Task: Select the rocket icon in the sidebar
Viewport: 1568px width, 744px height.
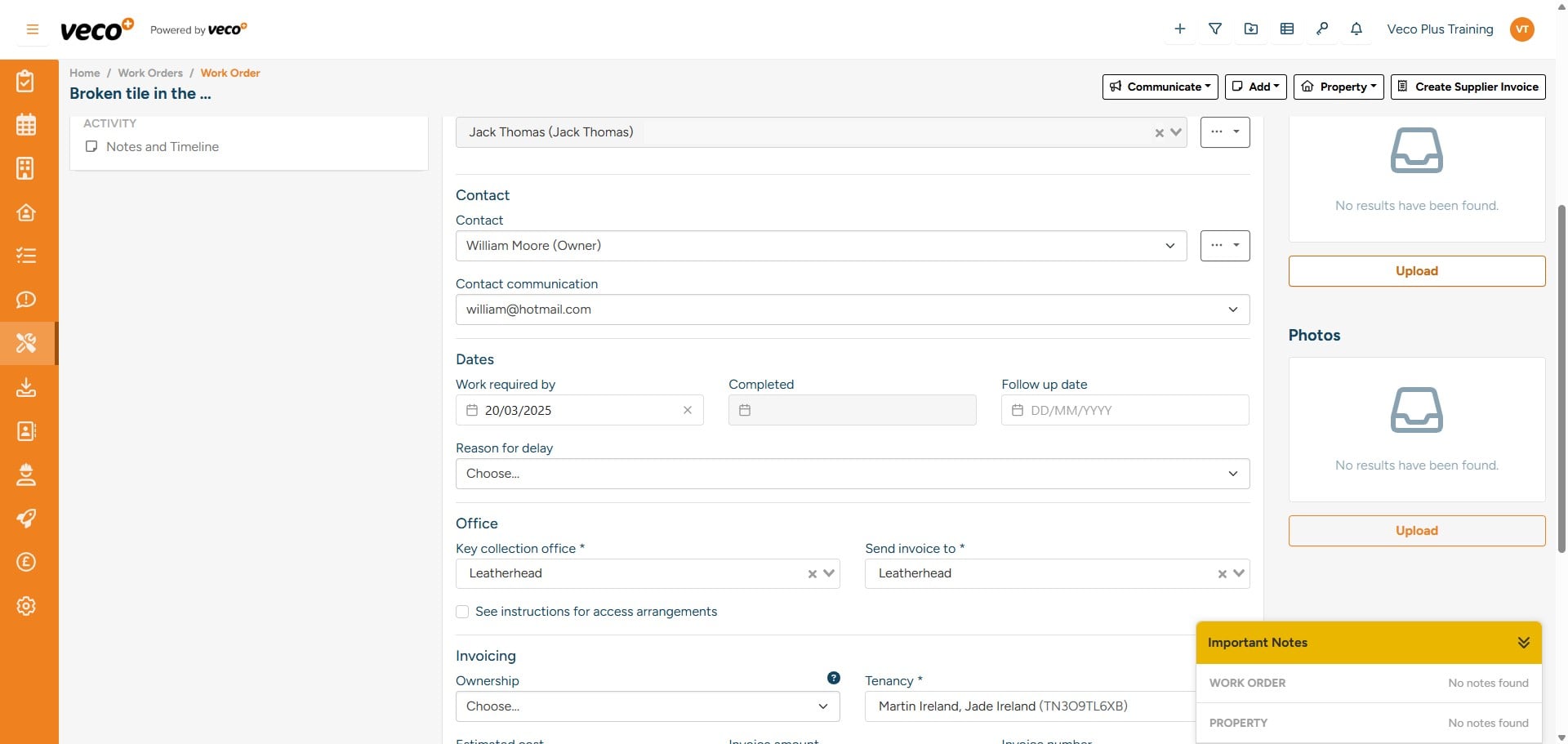Action: tap(26, 519)
